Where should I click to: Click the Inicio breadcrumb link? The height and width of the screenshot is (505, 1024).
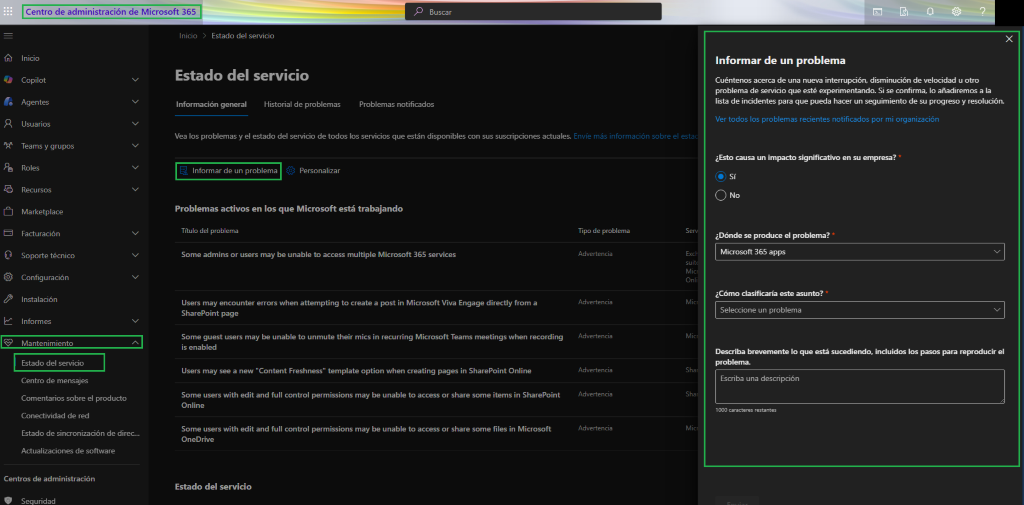pos(188,36)
